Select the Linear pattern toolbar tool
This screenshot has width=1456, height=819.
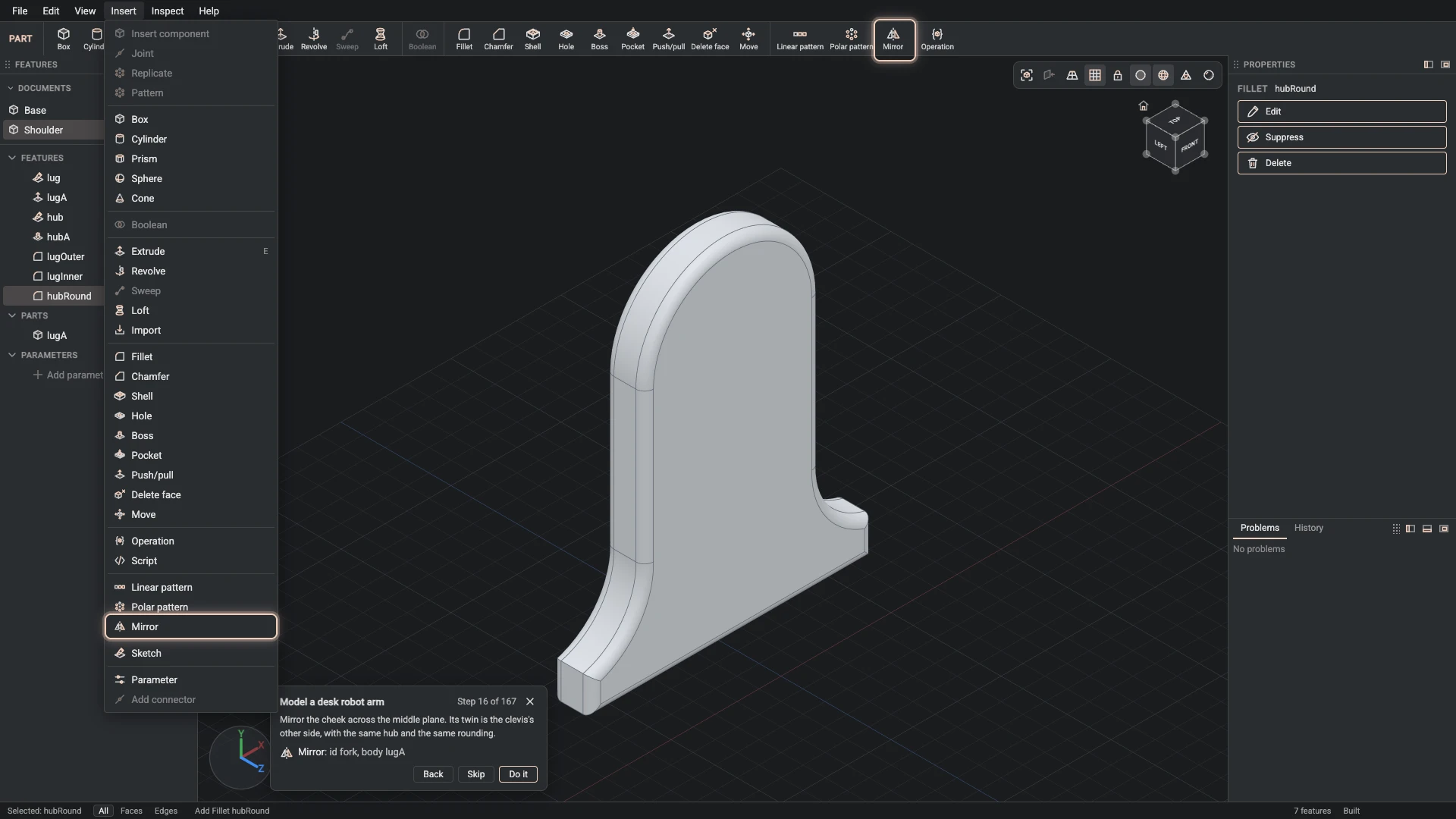[x=799, y=39]
